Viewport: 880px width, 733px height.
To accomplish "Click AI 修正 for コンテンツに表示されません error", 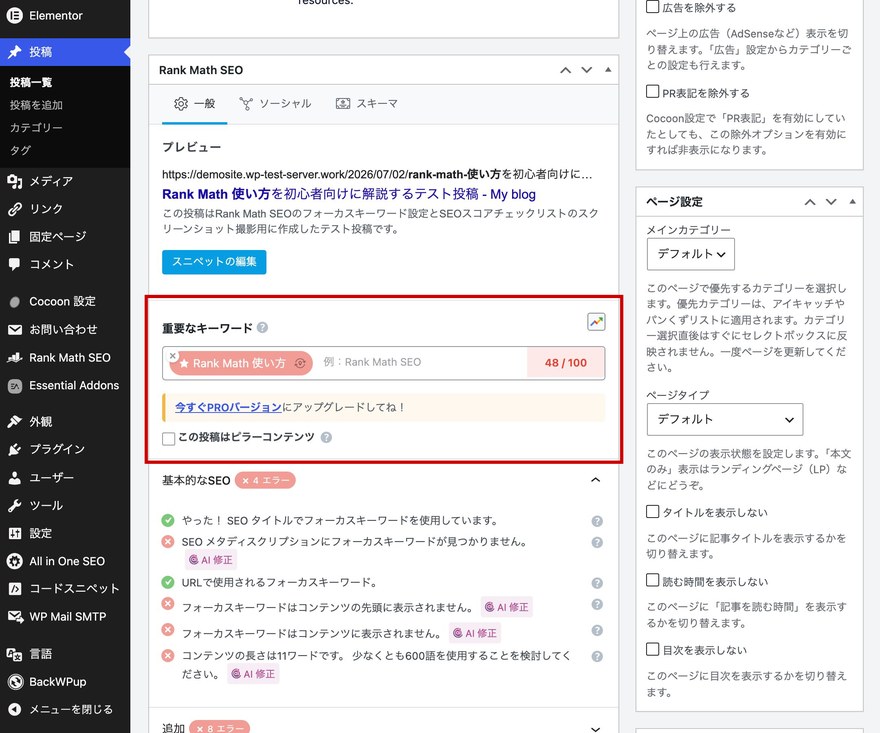I will tap(475, 633).
